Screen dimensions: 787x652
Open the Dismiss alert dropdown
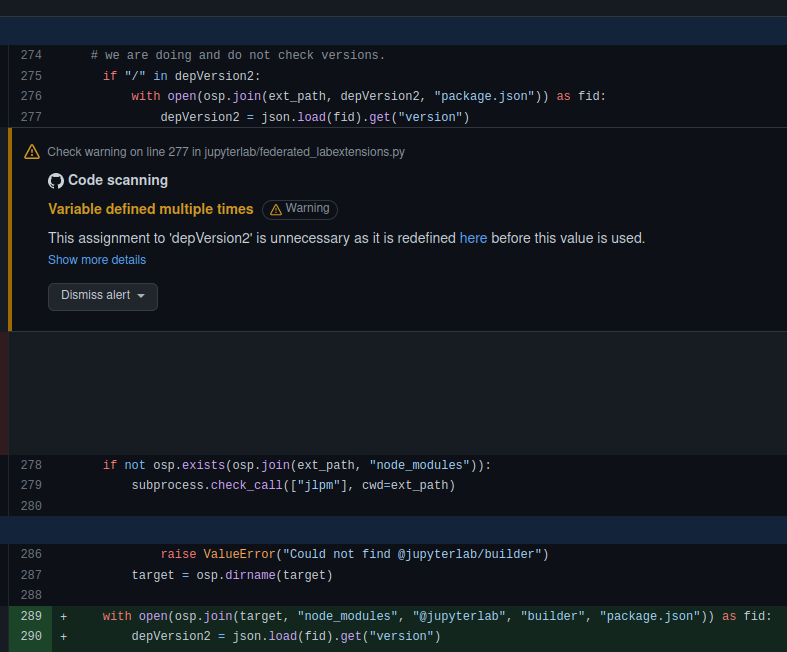coord(103,297)
